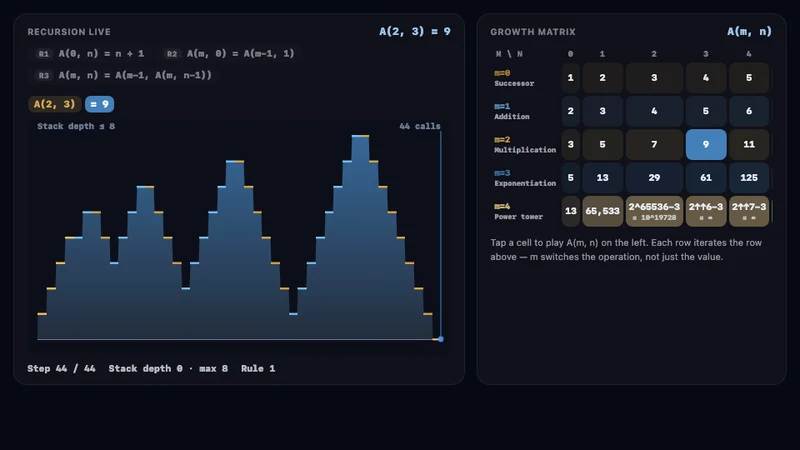Click the RECURSION LIVE panel title
This screenshot has height=450, width=800.
(69, 32)
